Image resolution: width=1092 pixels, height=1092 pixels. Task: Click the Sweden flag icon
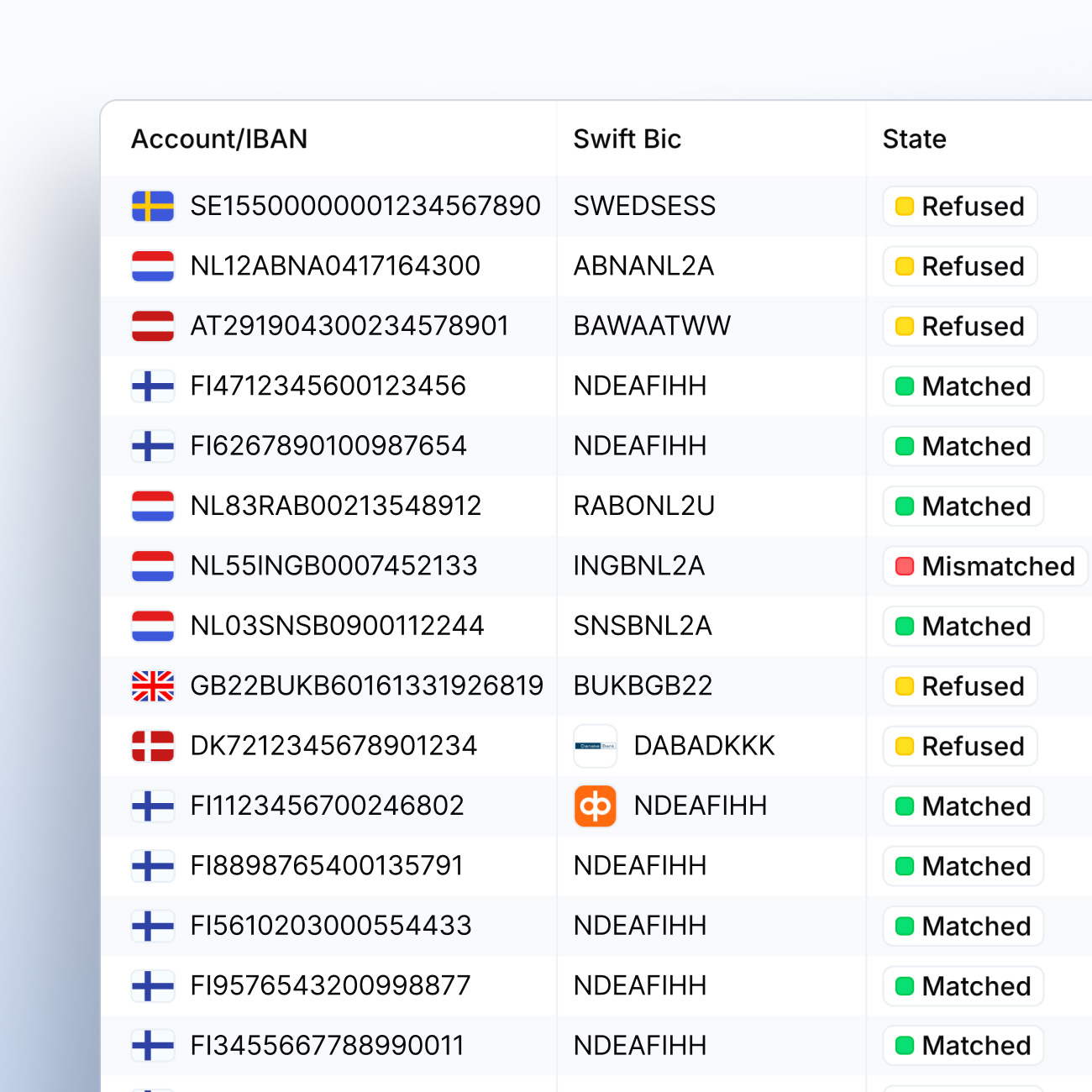point(153,206)
